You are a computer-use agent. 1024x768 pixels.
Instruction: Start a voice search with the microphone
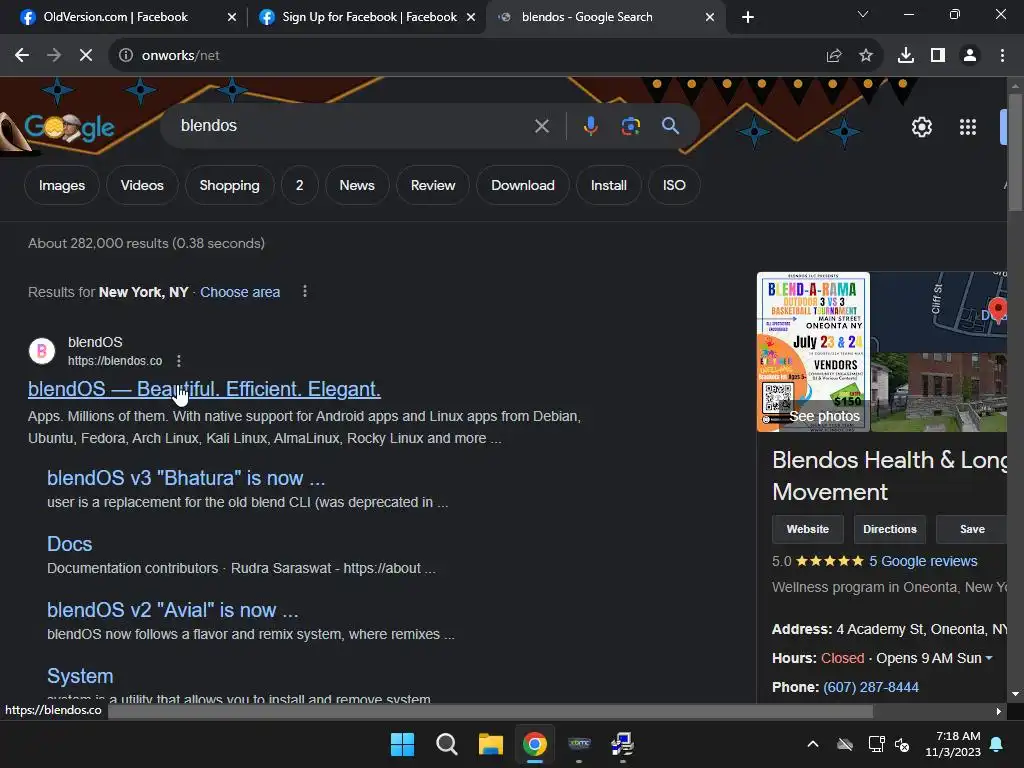590,126
